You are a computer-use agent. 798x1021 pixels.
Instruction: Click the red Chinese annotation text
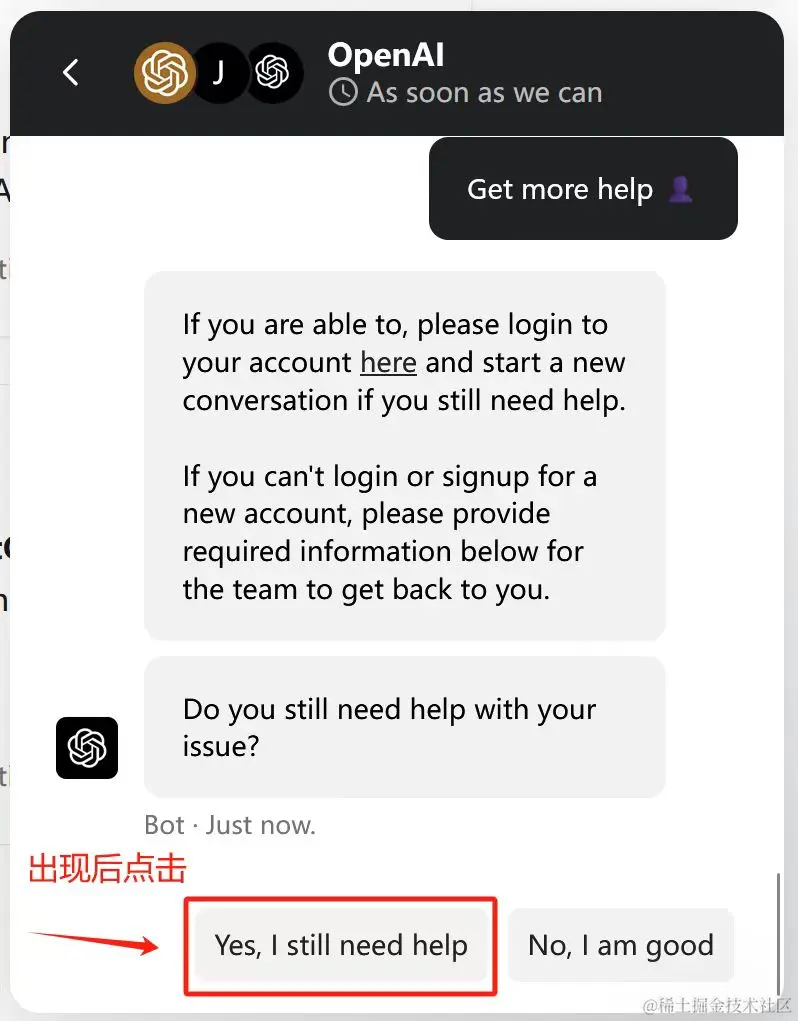[x=107, y=869]
